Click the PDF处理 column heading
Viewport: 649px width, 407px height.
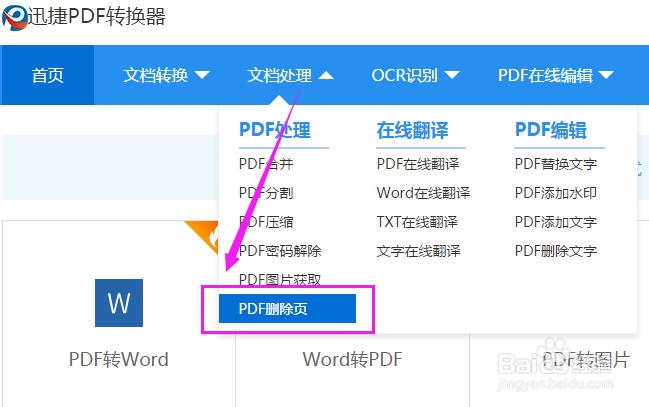tap(275, 130)
